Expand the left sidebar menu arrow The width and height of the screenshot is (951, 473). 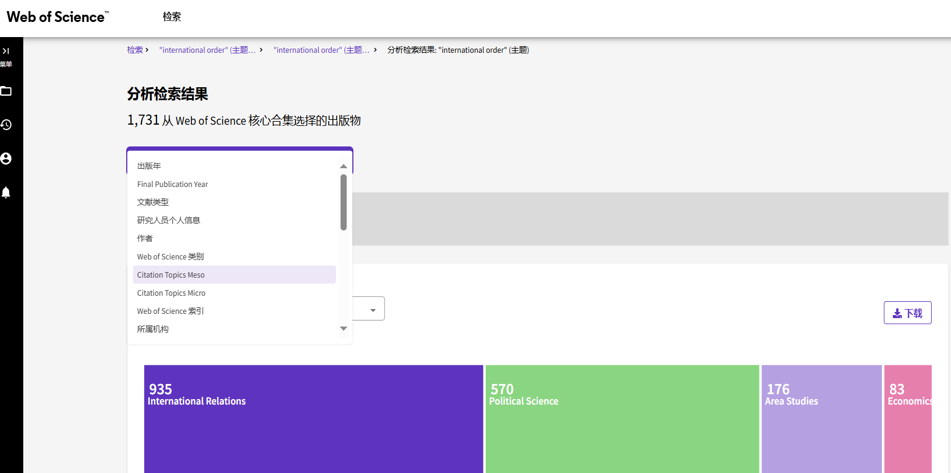pos(6,51)
